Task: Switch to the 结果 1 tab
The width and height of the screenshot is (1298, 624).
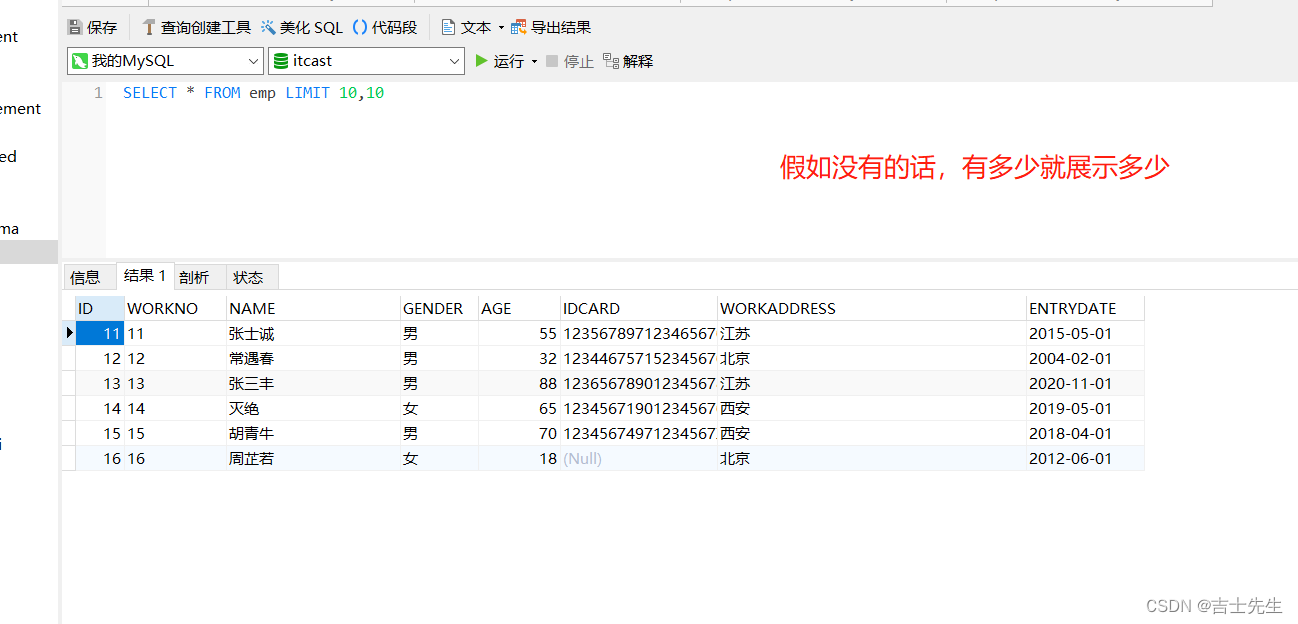Action: 145,276
